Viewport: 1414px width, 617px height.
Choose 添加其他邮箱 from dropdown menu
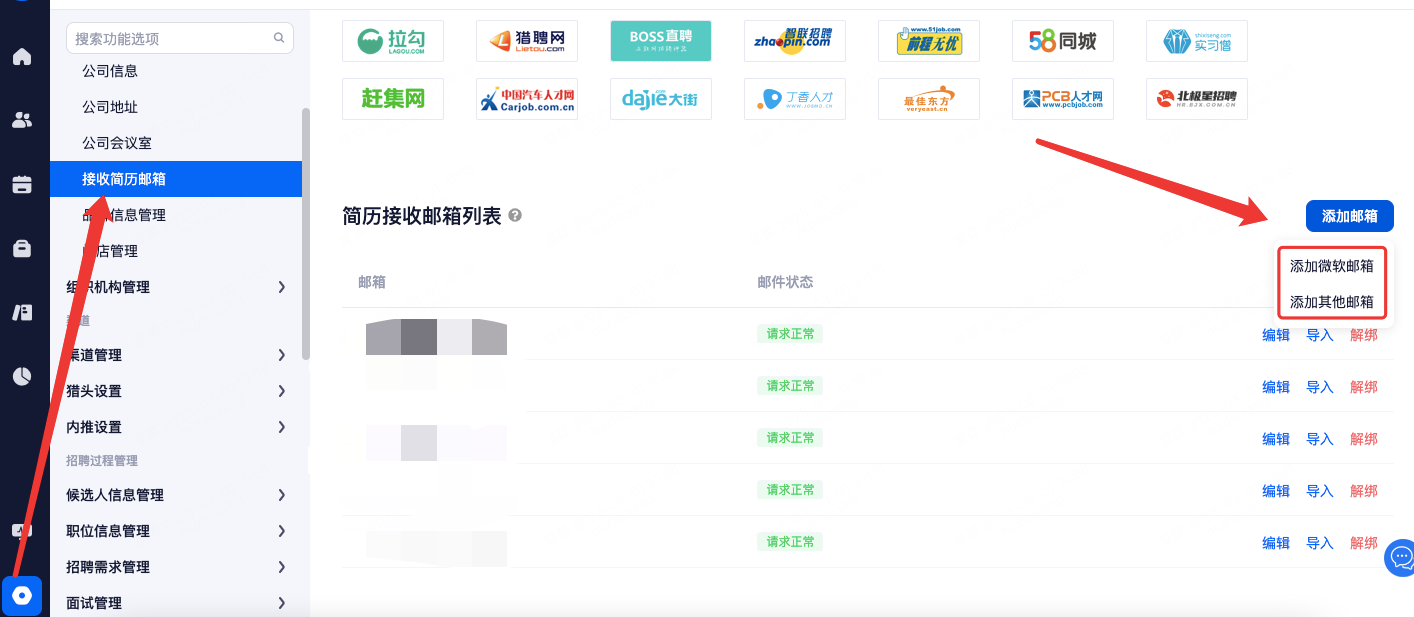coord(1331,302)
